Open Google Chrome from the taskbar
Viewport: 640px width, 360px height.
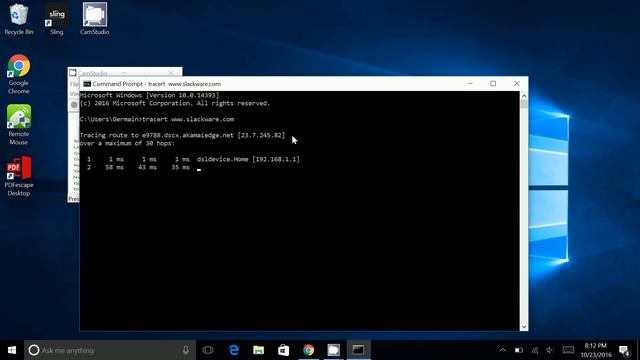[309, 350]
